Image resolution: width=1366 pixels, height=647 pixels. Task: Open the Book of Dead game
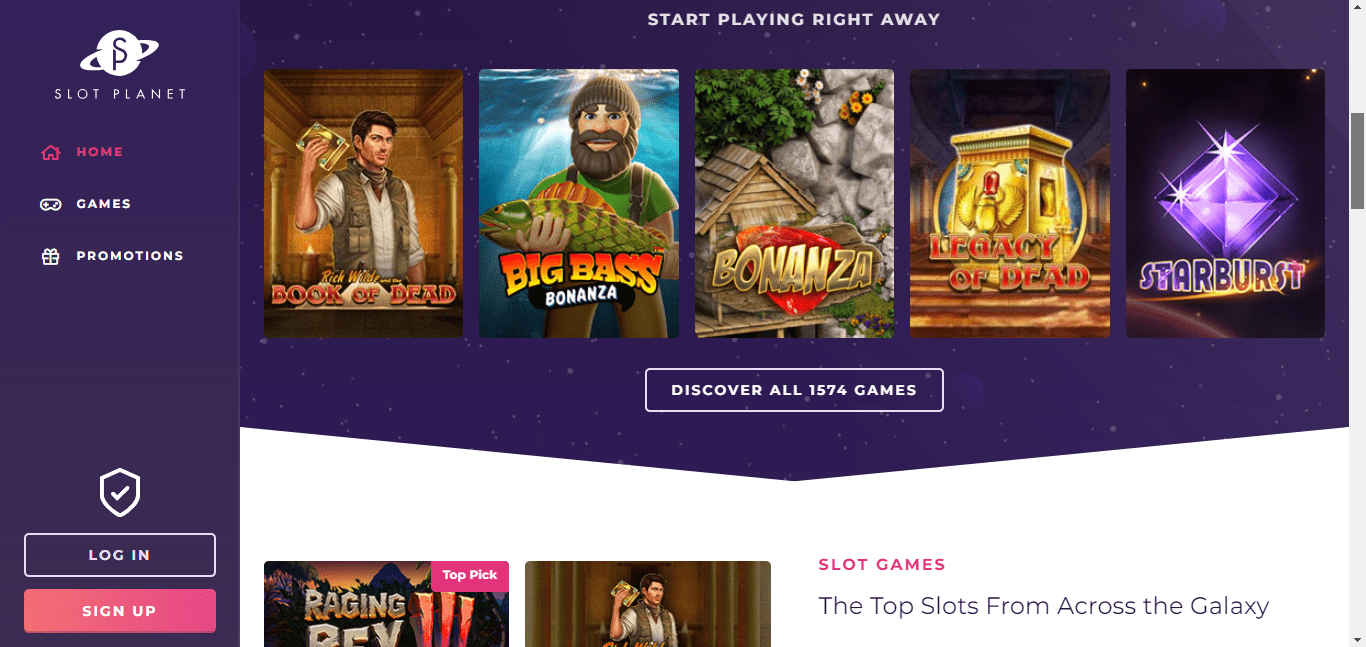point(363,203)
